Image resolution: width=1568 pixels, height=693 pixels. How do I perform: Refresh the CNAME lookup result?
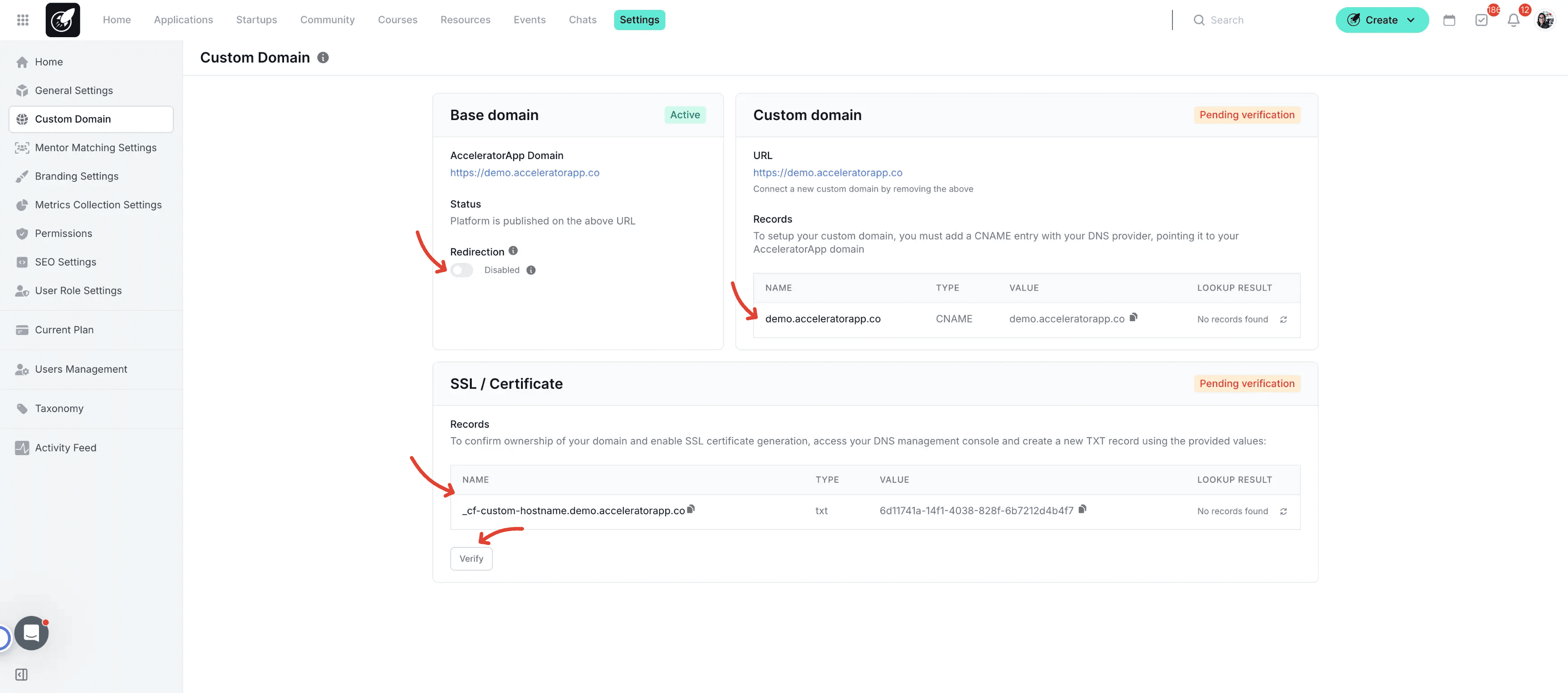(x=1283, y=319)
